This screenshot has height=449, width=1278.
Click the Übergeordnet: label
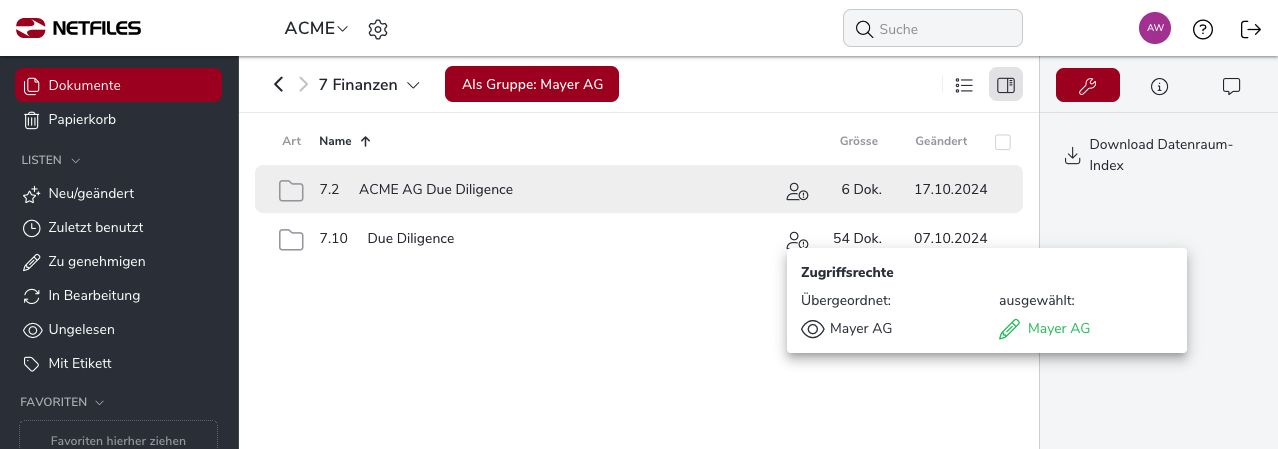[x=846, y=299]
